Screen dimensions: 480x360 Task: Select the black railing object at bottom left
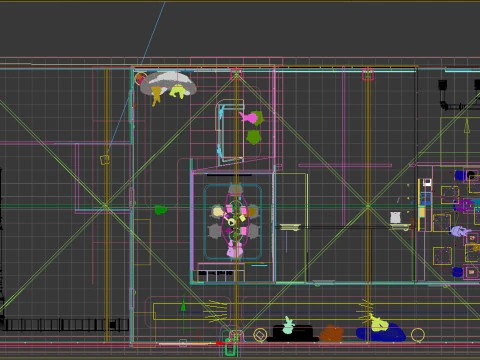coord(65,325)
